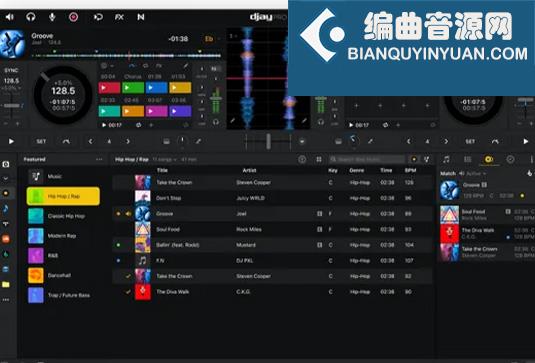Click the crossfader handle
This screenshot has height=363, width=535.
(269, 141)
